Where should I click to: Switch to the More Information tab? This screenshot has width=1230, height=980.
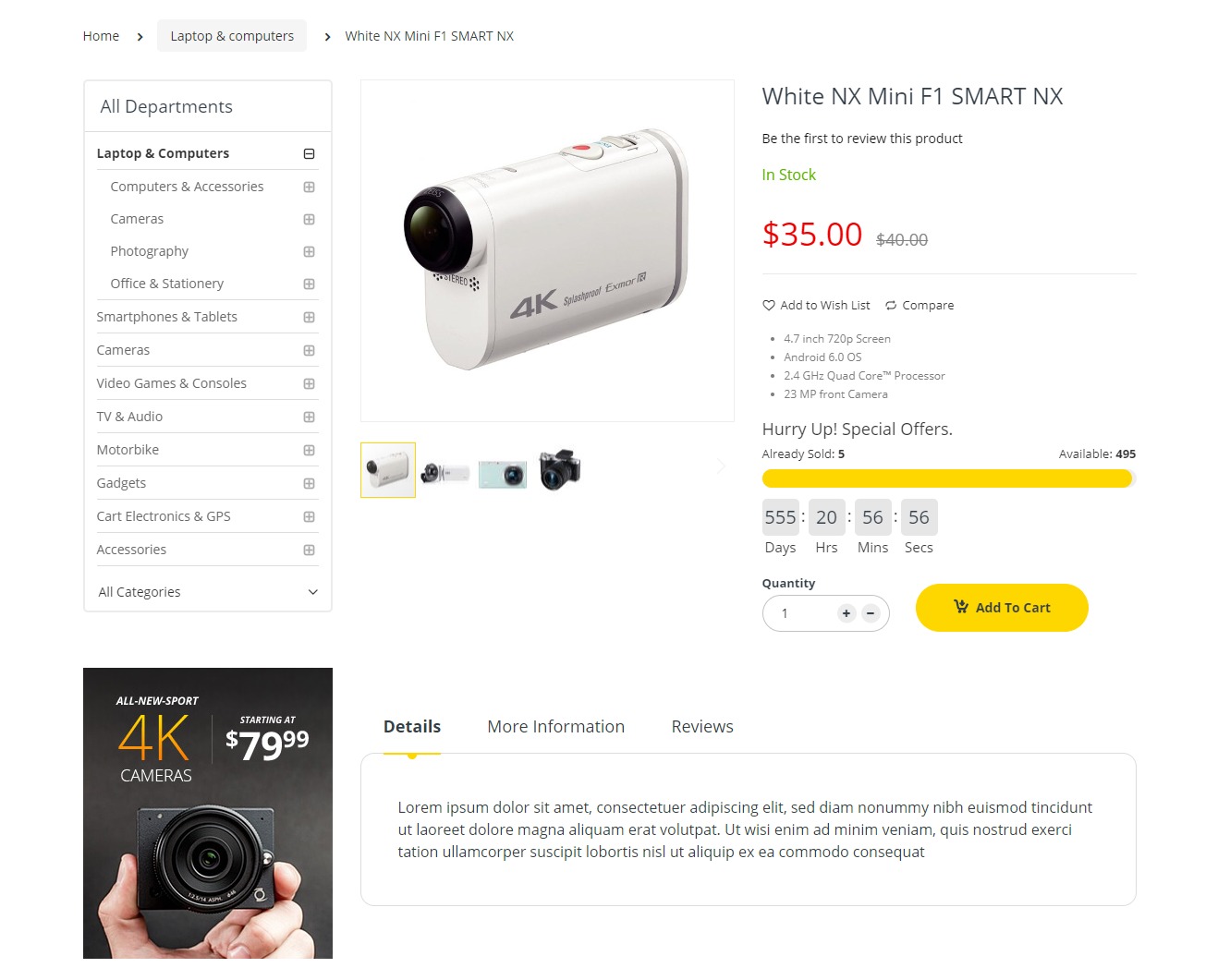coord(556,727)
